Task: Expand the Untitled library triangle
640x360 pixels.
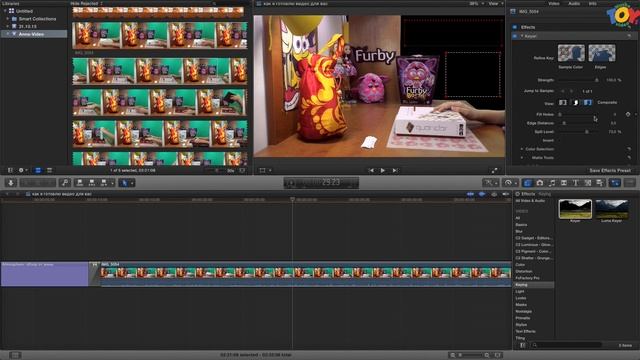Action: (5, 11)
